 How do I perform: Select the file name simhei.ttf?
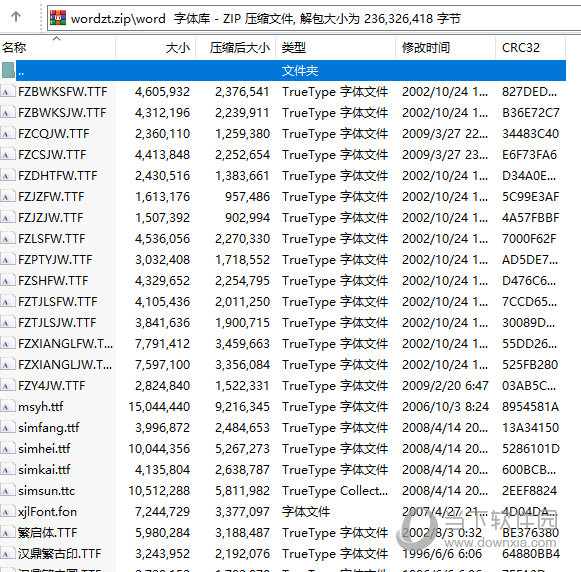pos(44,449)
